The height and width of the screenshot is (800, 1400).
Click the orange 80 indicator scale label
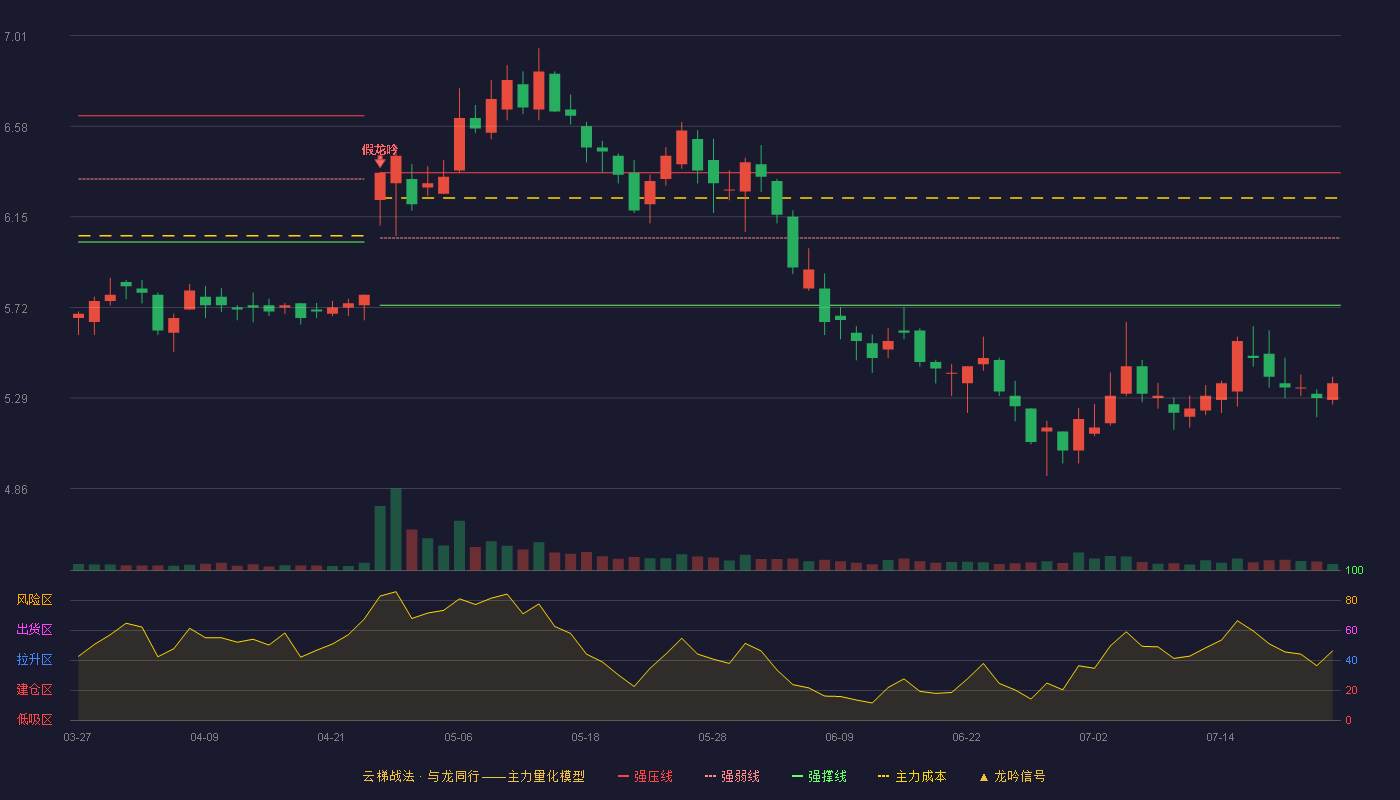click(x=1351, y=601)
